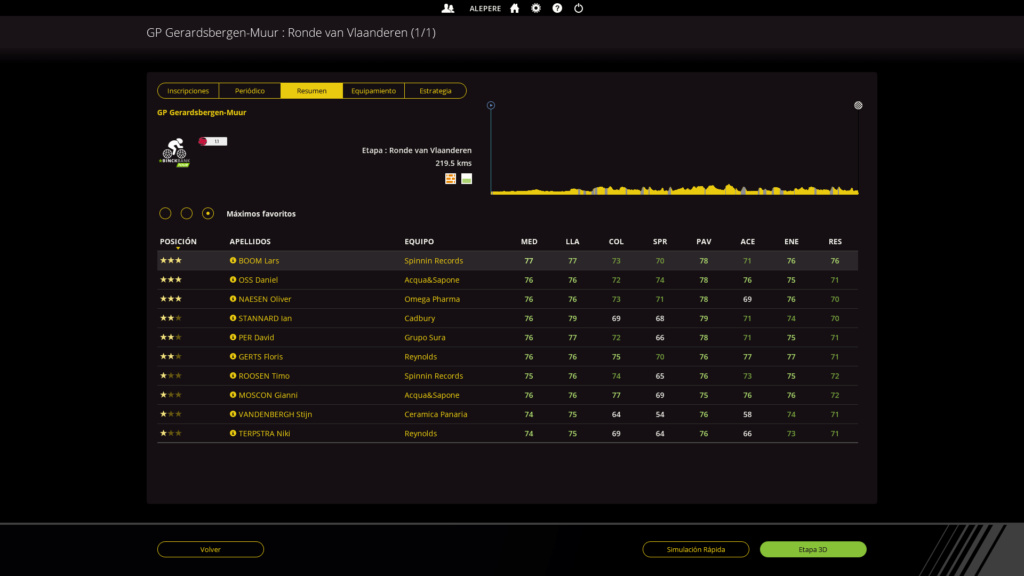The height and width of the screenshot is (576, 1024).
Task: Open info icon for STANNARD Ian
Action: coord(232,318)
